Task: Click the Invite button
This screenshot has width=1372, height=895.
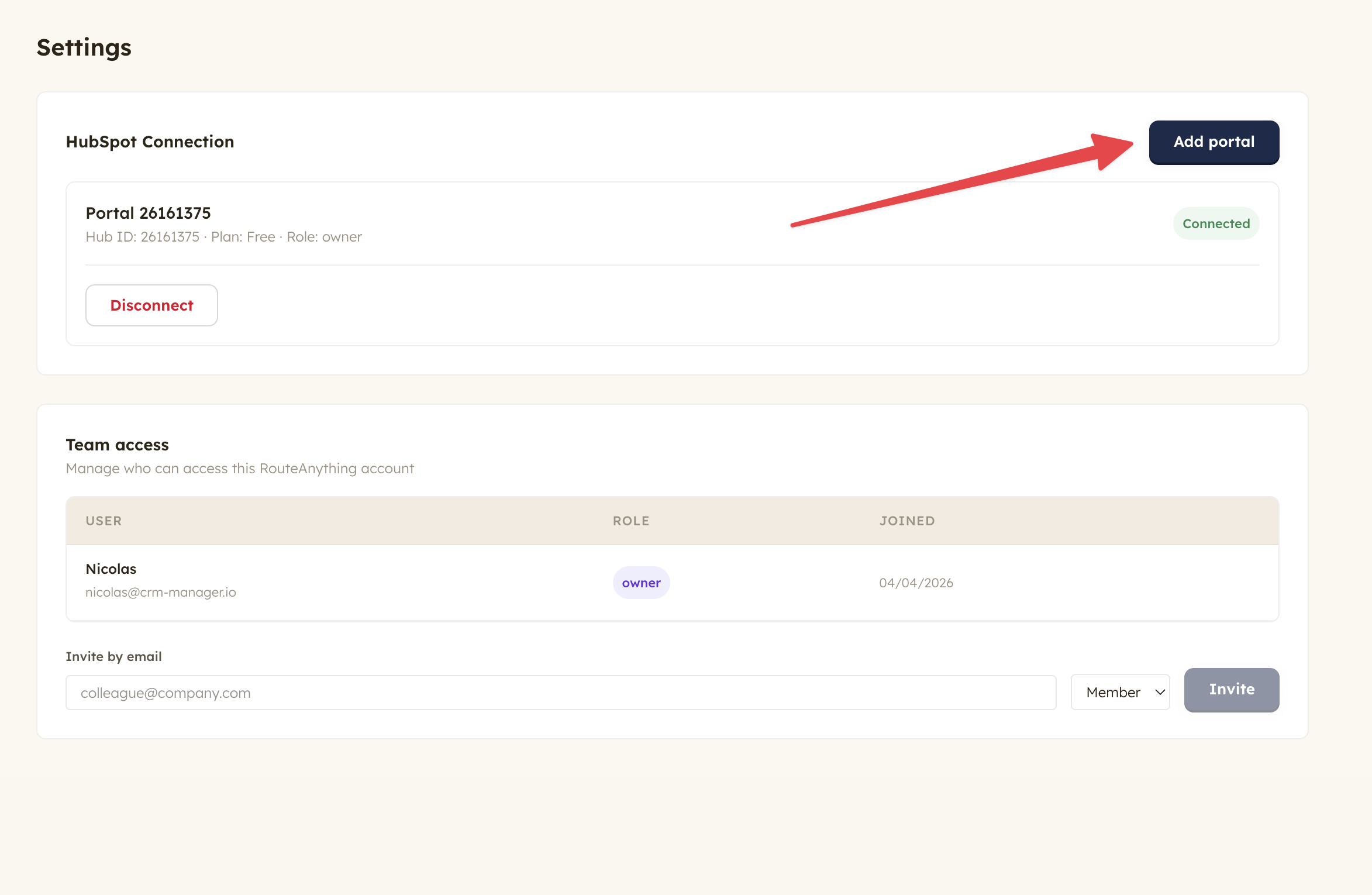Action: pyautogui.click(x=1231, y=690)
